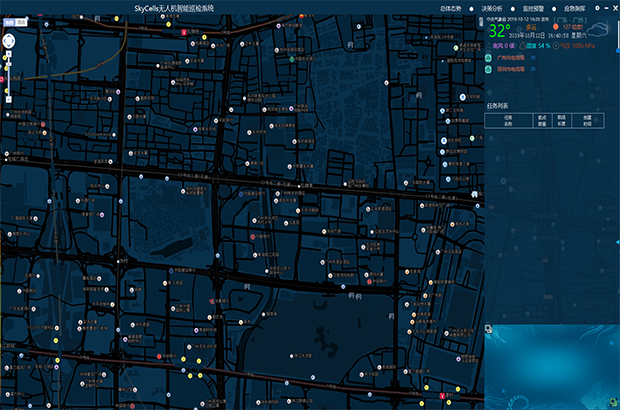Click the 广州市电信局 station icon
The width and height of the screenshot is (620, 410).
click(x=489, y=58)
